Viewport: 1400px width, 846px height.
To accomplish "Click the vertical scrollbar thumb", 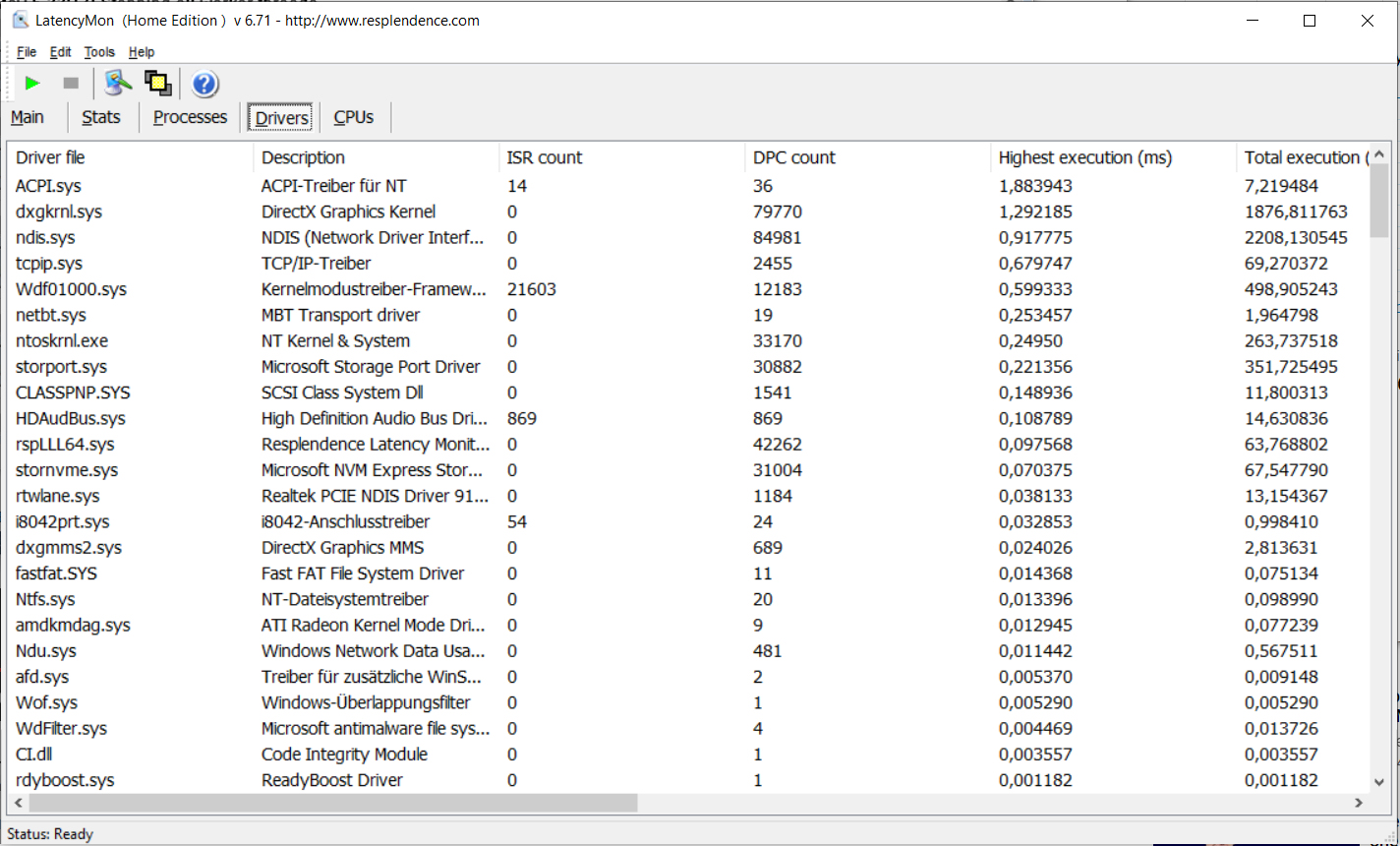I will (x=1379, y=201).
